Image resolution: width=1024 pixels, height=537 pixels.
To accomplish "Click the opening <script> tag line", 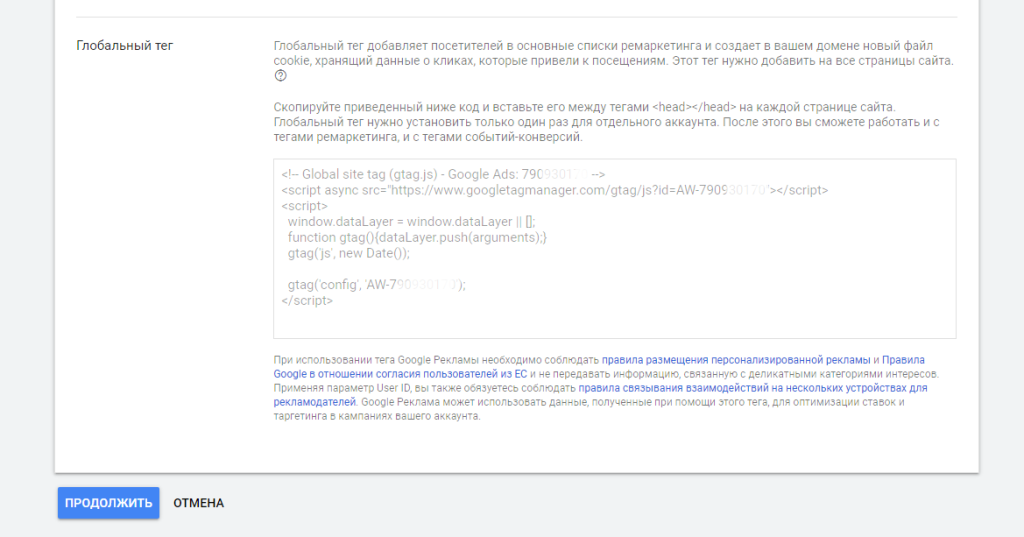I will [304, 205].
